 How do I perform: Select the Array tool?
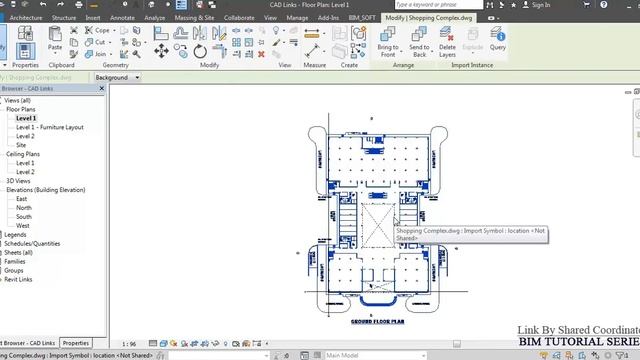[236, 42]
